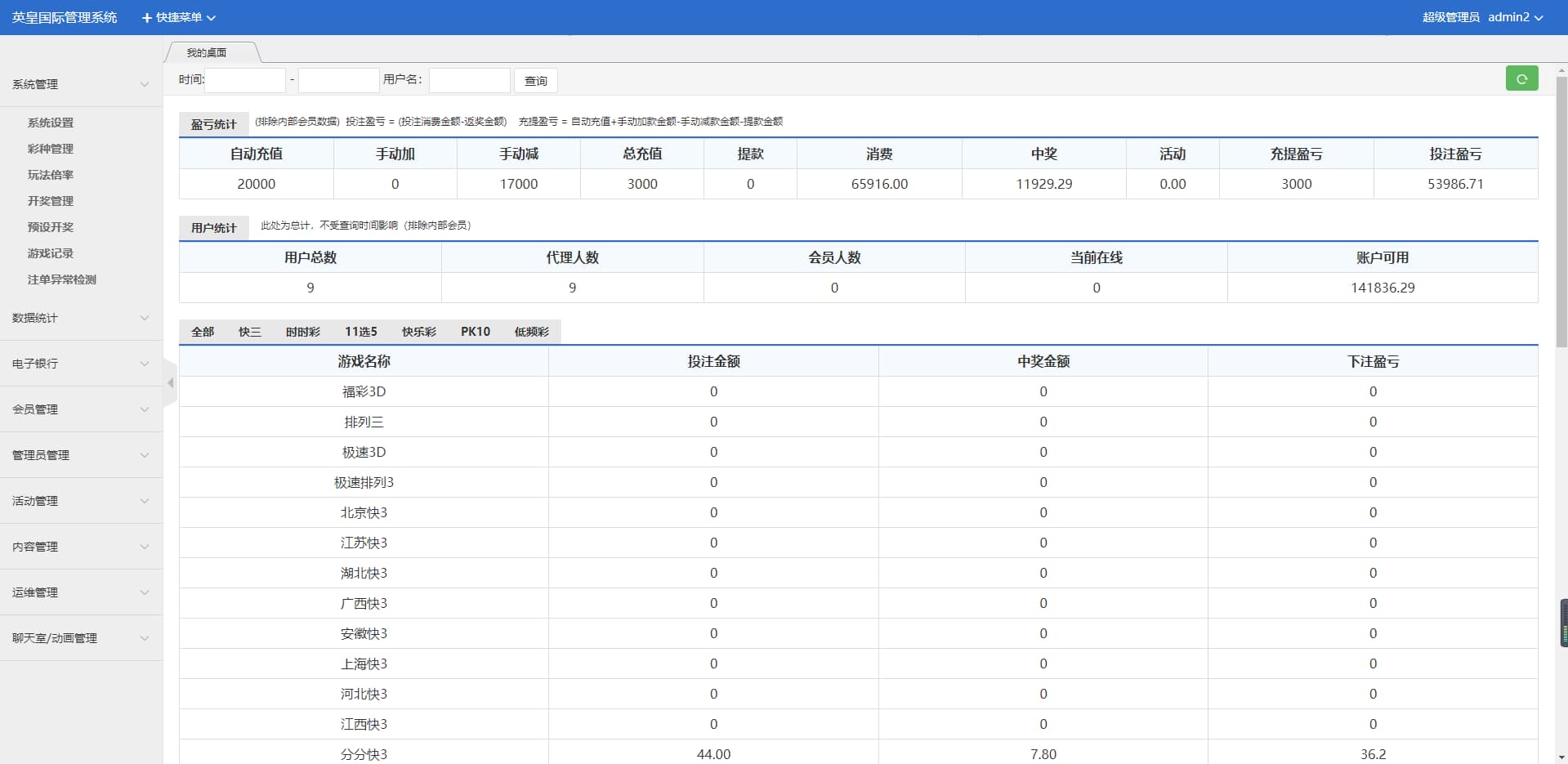Image resolution: width=1568 pixels, height=764 pixels.
Task: Open 开奖管理 in the sidebar
Action: click(x=51, y=201)
